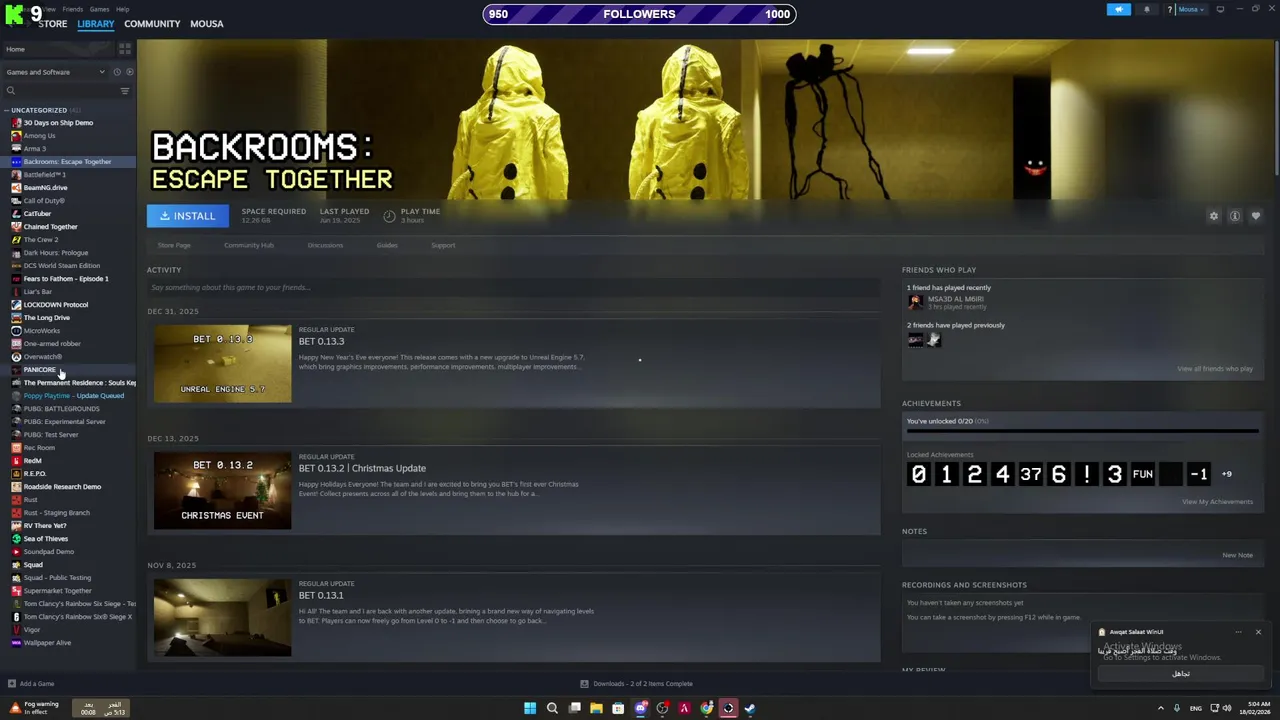Open the STORE tab

[x=52, y=23]
